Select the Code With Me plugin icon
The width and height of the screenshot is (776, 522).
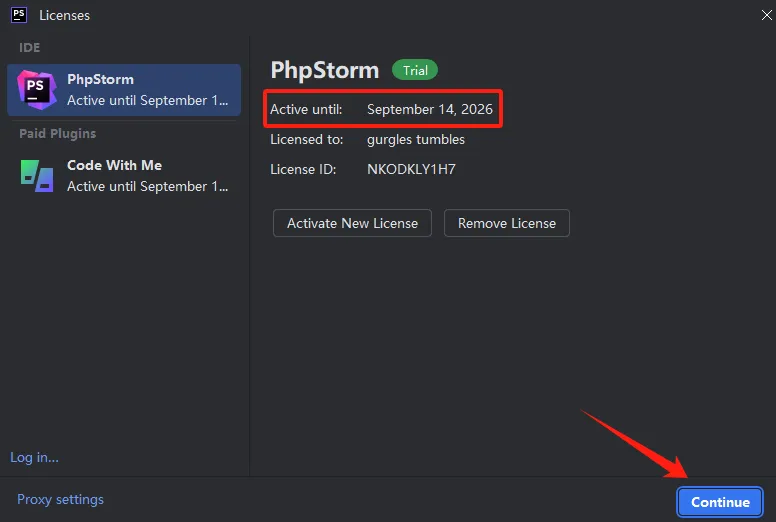coord(37,176)
